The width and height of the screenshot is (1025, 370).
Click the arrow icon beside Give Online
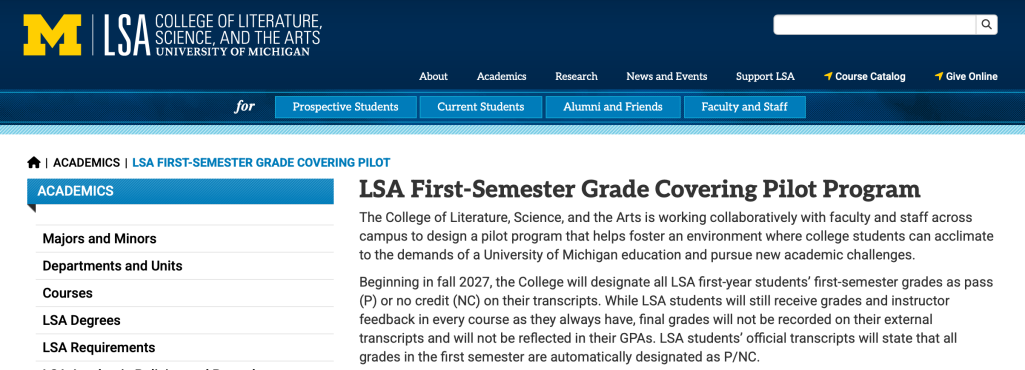(x=939, y=76)
